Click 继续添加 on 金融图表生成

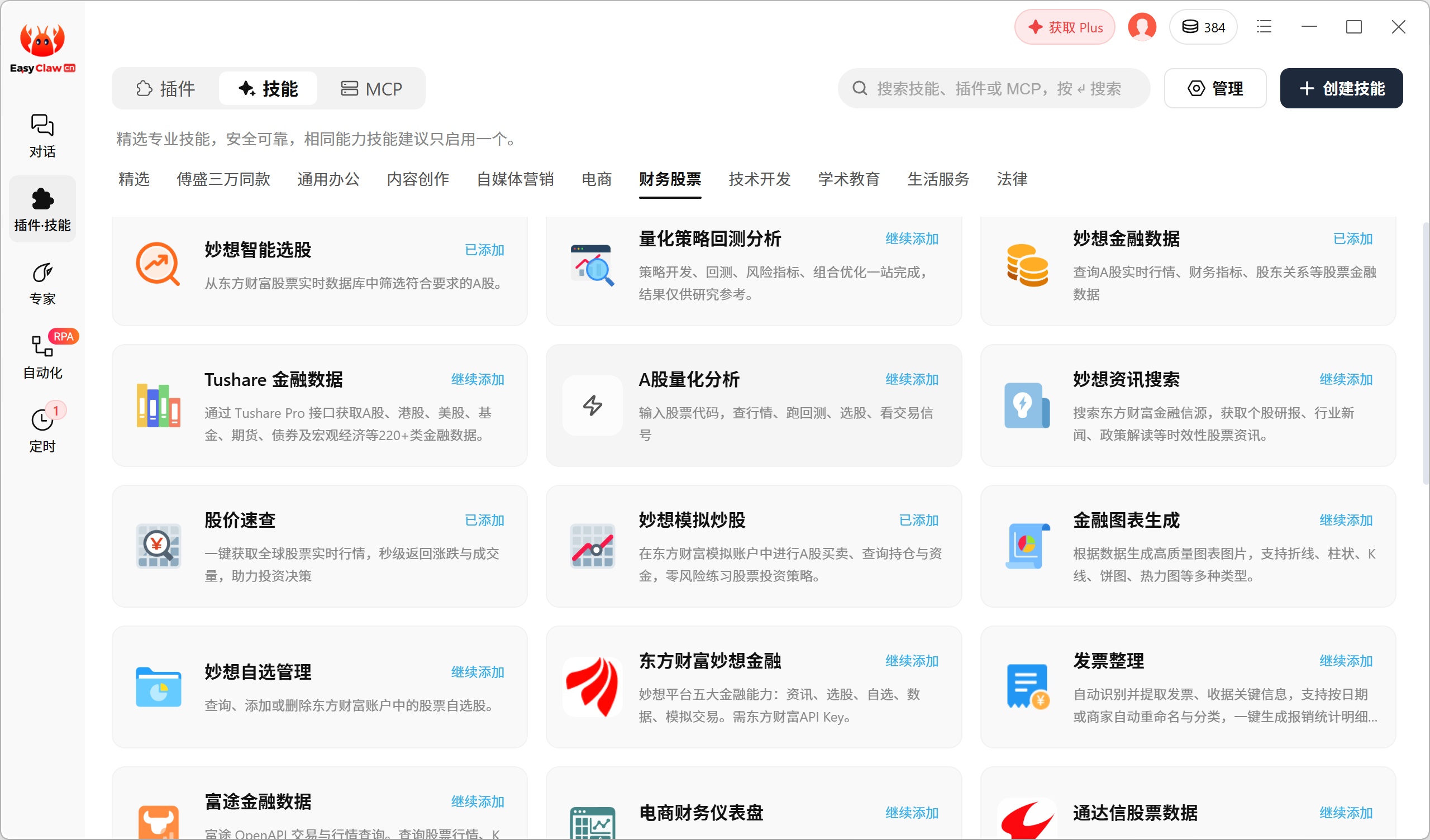[1346, 521]
